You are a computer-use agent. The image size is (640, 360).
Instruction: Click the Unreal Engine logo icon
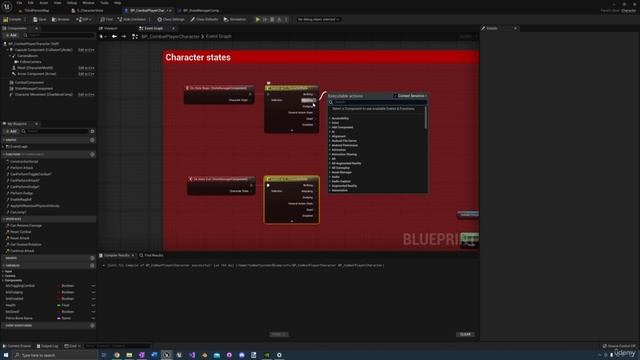[7, 6]
